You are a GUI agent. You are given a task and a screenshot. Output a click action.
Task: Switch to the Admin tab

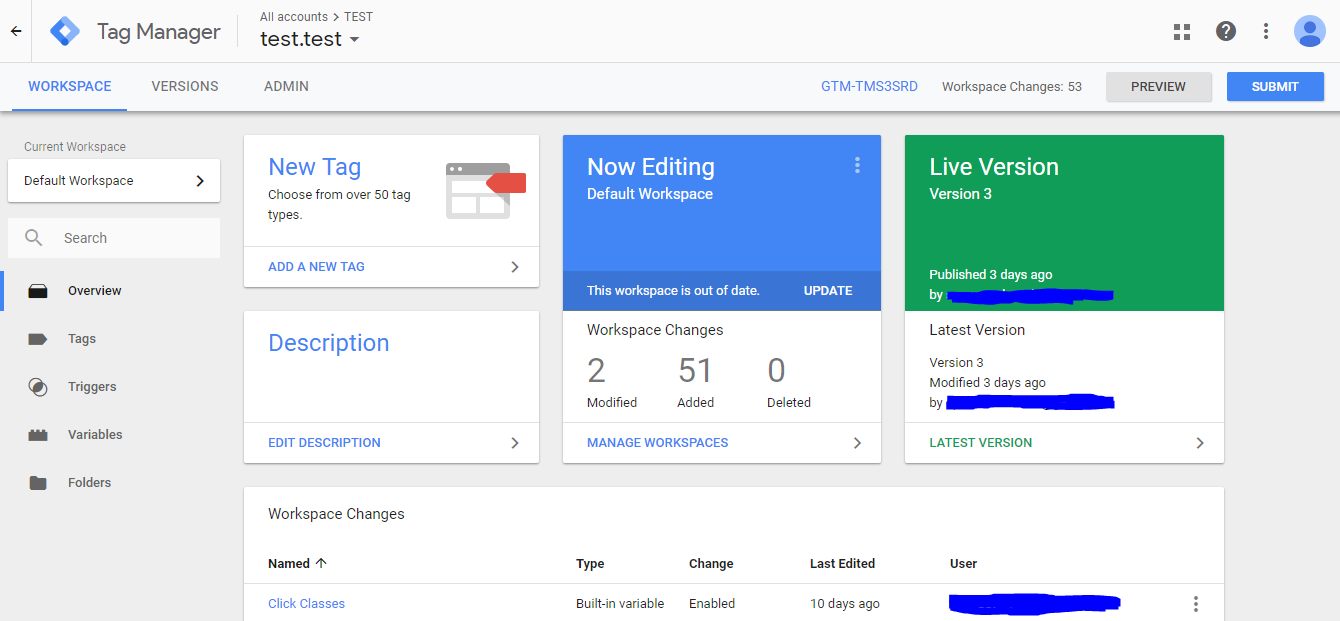[x=286, y=87]
